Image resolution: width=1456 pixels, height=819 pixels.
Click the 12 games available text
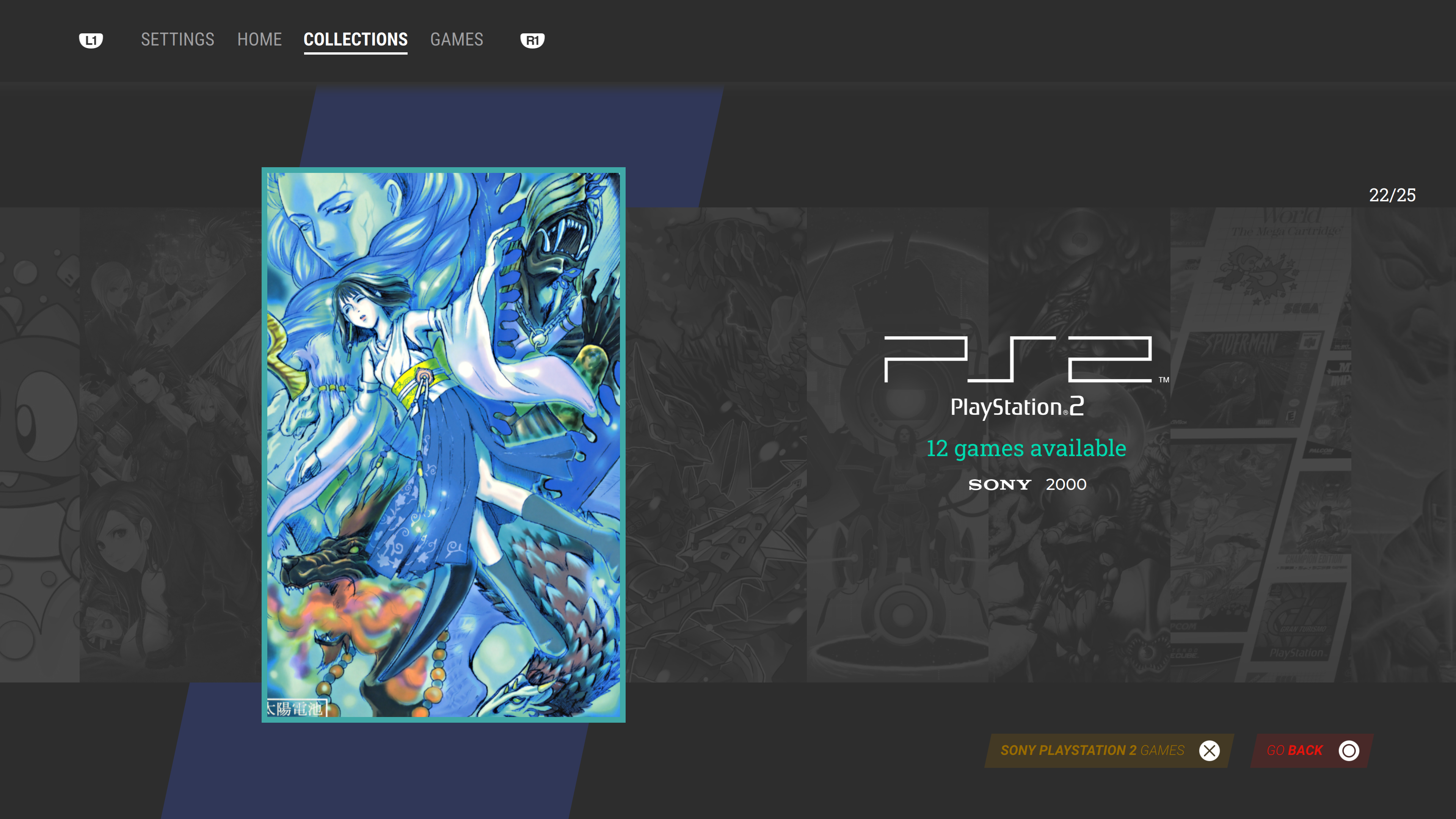(1026, 448)
